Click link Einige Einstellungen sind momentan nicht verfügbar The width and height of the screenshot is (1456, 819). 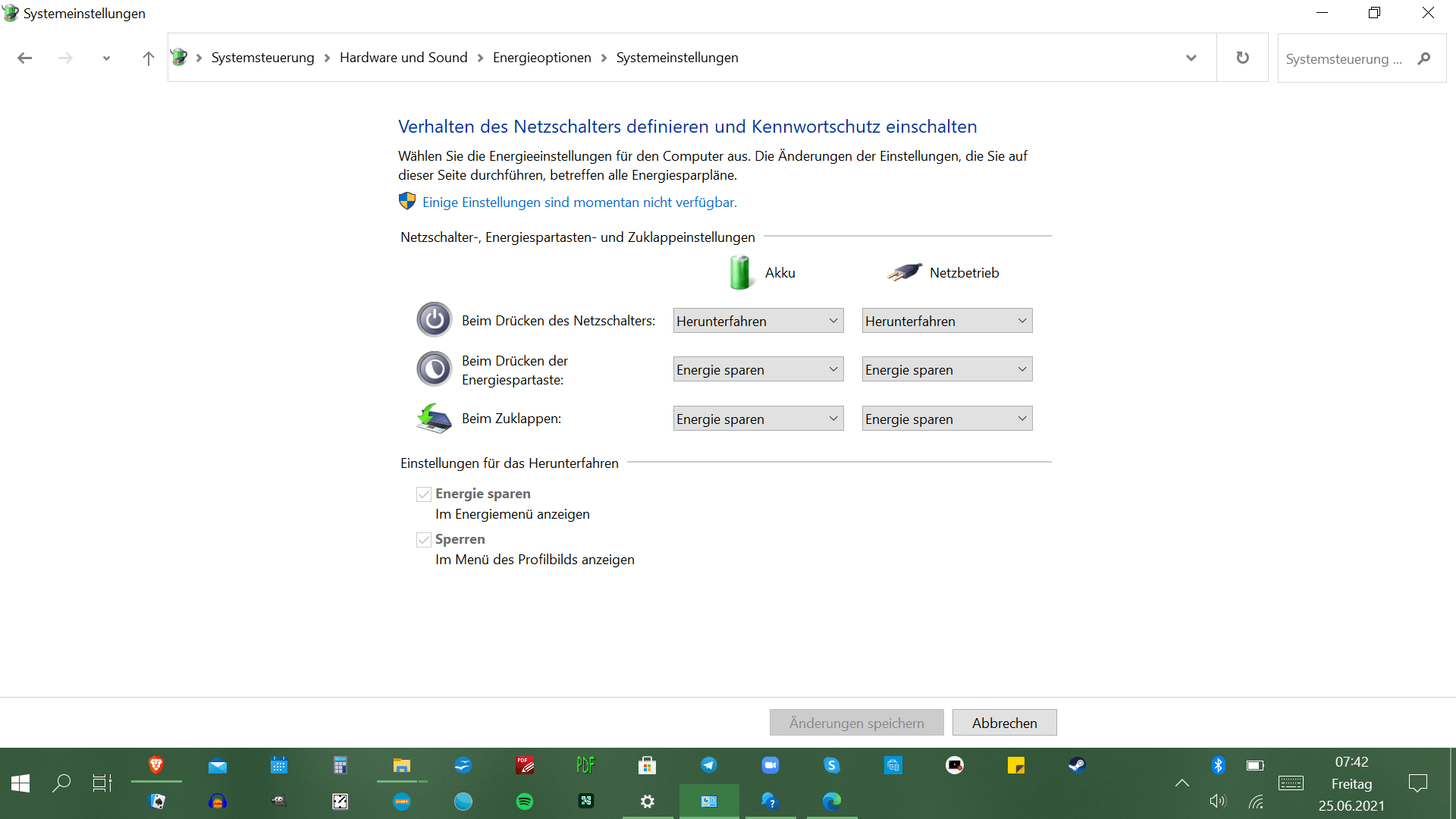tap(579, 202)
